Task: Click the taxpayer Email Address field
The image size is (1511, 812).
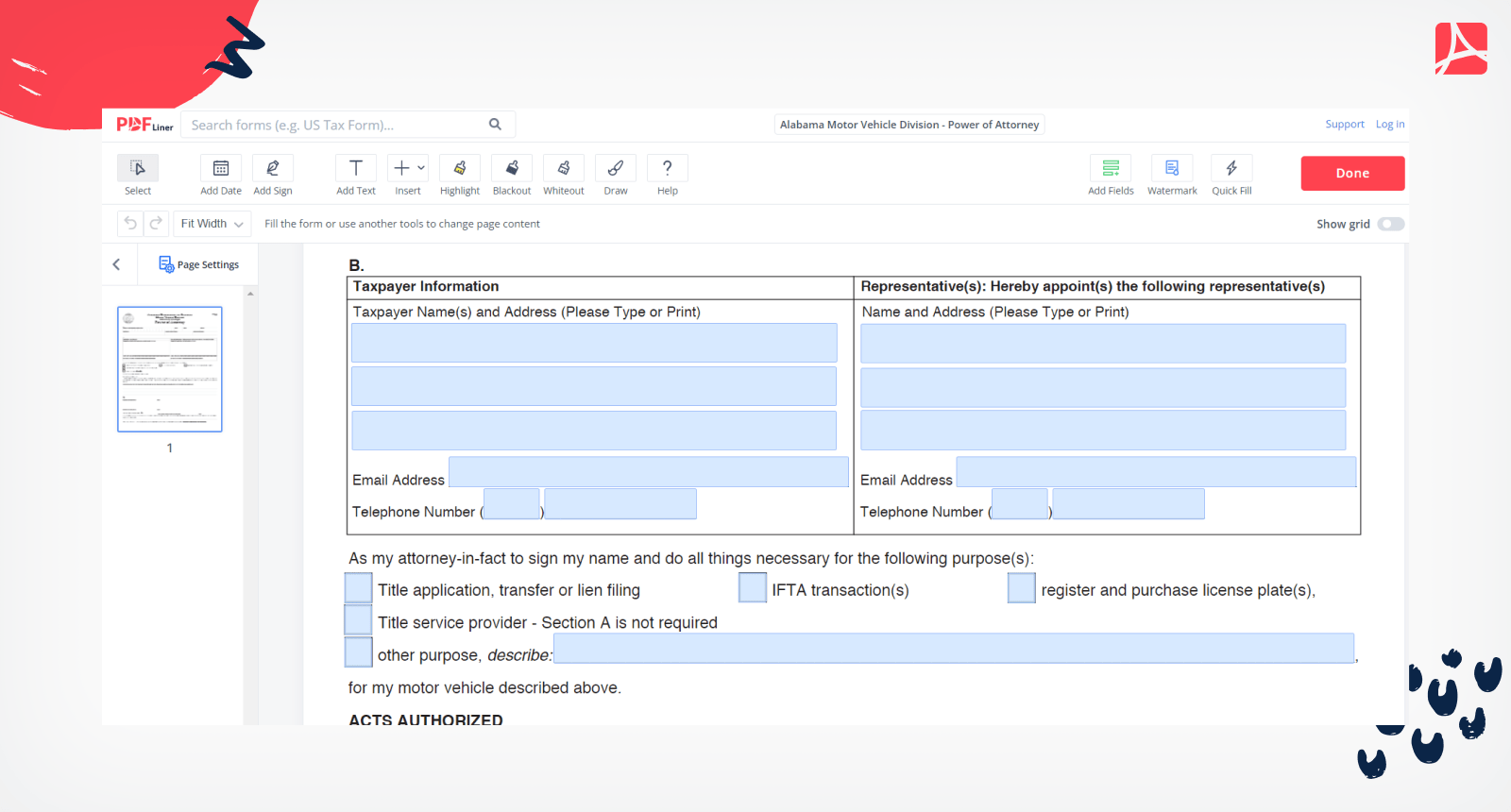Action: [x=649, y=472]
